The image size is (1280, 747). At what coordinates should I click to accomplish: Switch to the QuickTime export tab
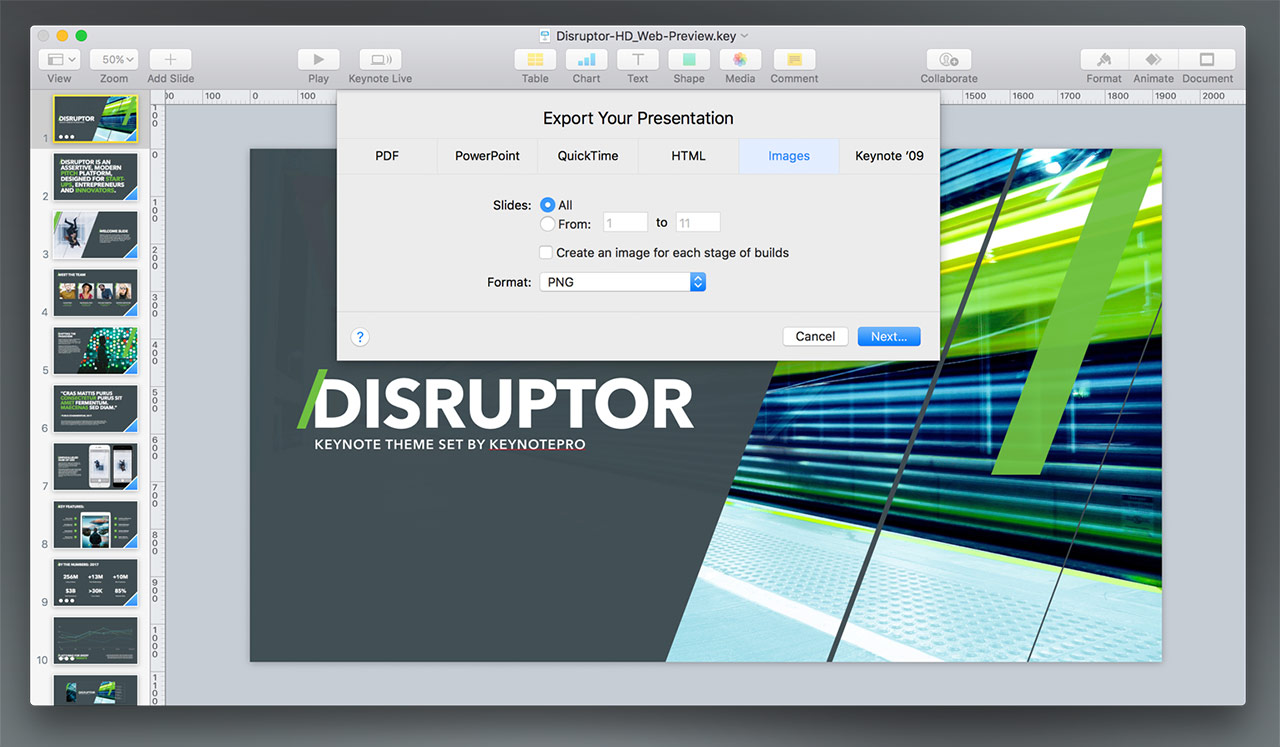pos(588,156)
